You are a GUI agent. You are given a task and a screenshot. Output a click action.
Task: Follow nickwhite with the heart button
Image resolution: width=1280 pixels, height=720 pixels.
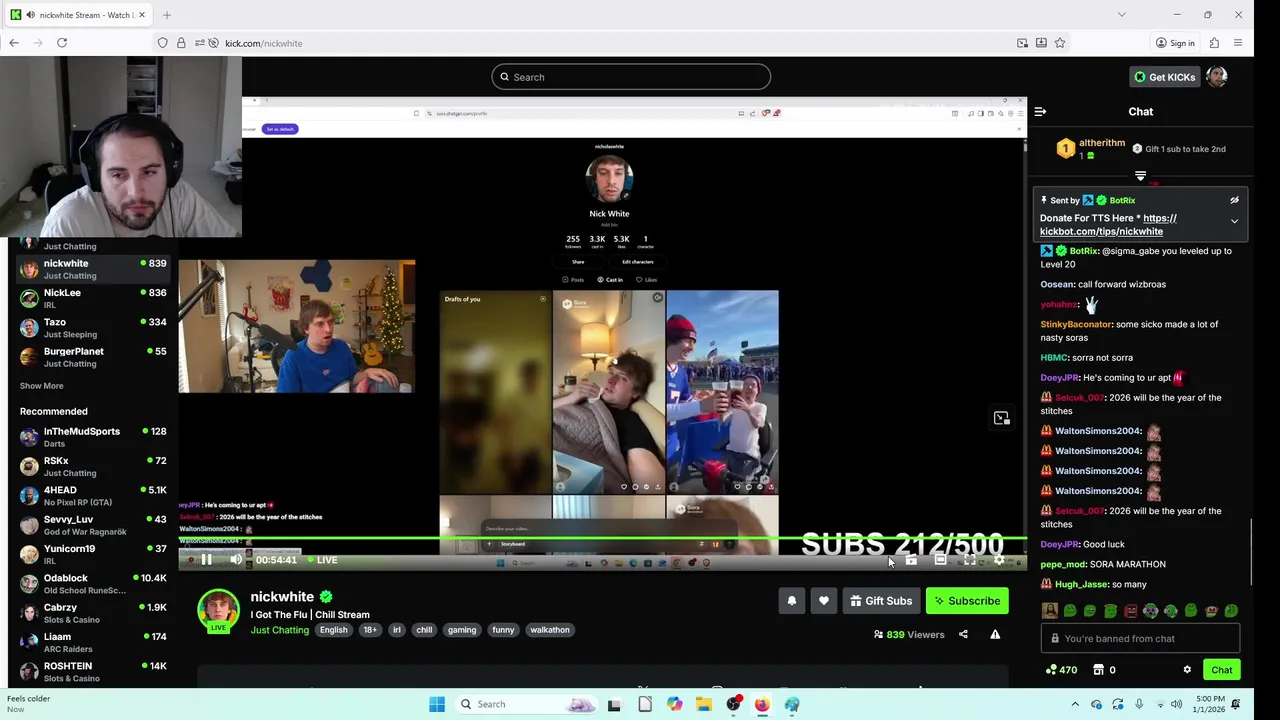[824, 601]
